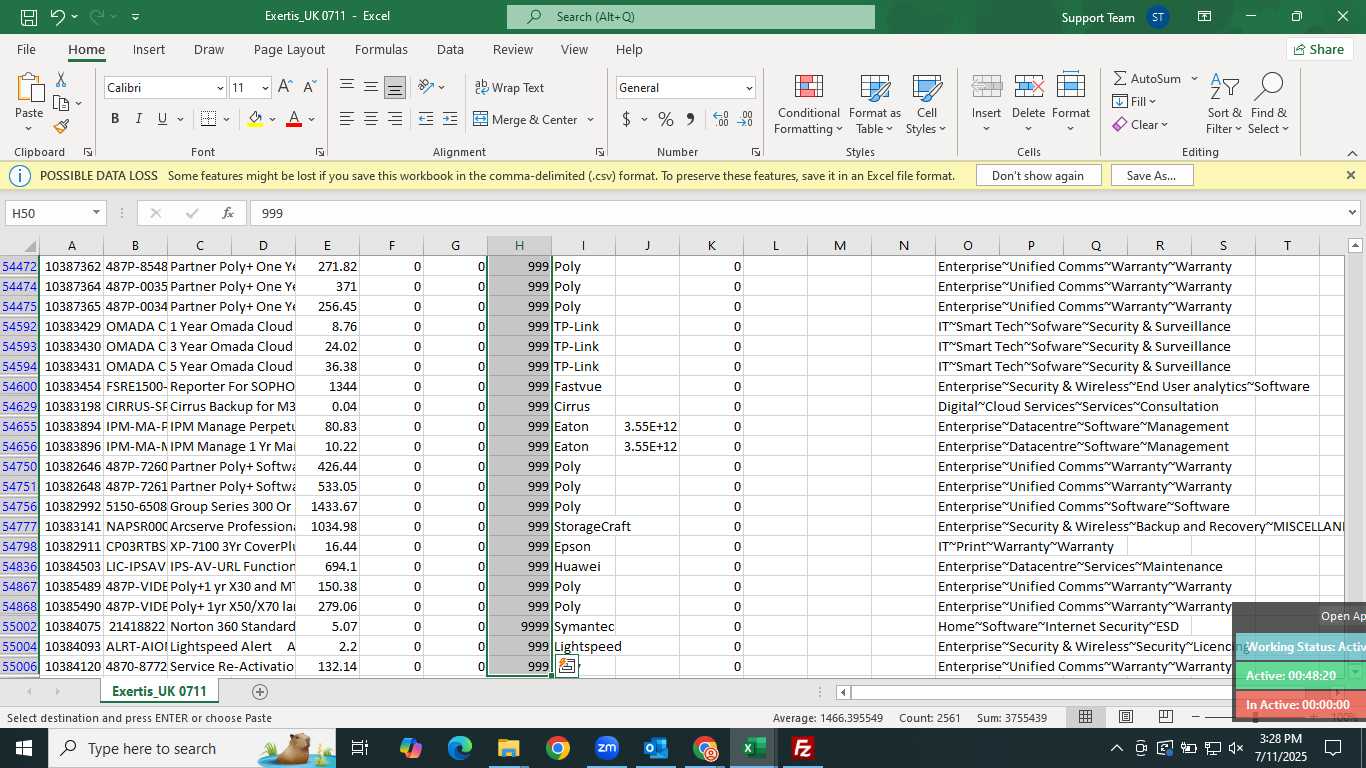Apply Comma Style format
The height and width of the screenshot is (768, 1366).
(x=690, y=119)
